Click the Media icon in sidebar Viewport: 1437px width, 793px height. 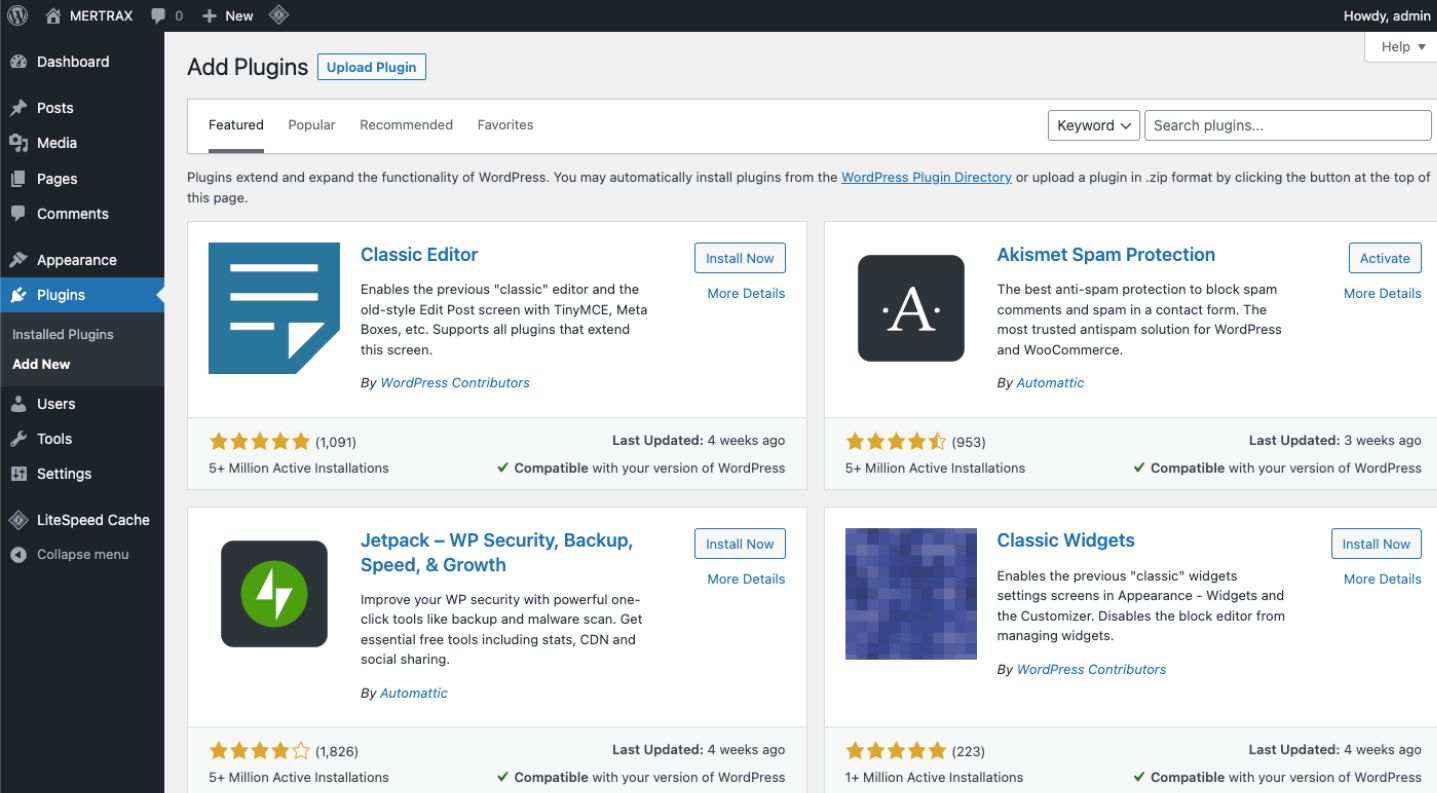tap(18, 143)
